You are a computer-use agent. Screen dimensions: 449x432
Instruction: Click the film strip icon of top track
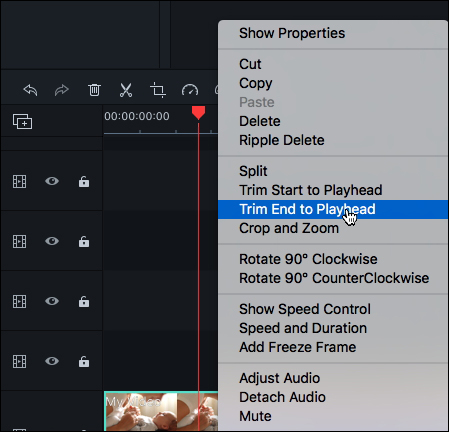coord(20,181)
